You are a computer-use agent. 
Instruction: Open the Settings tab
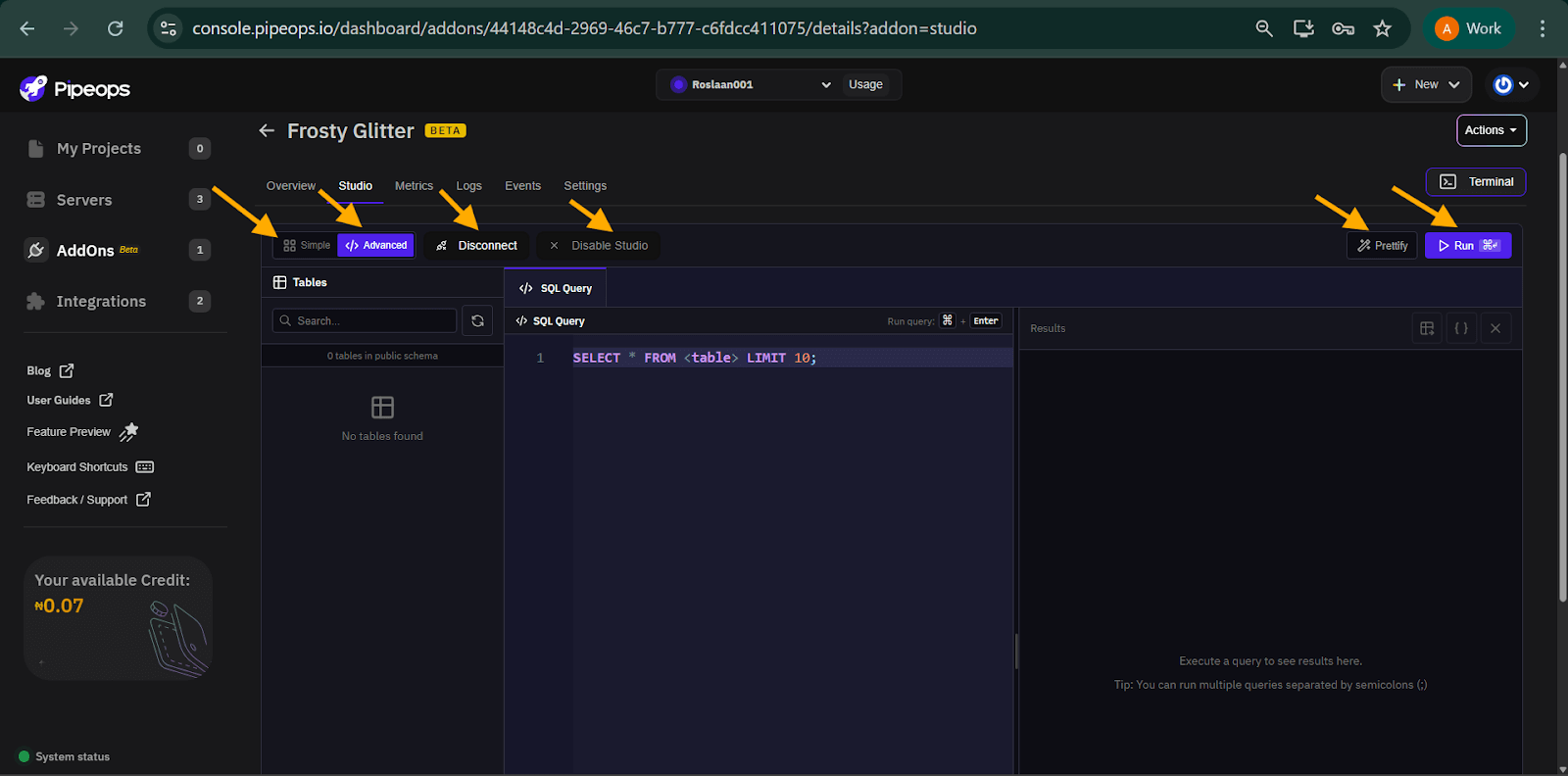tap(585, 185)
